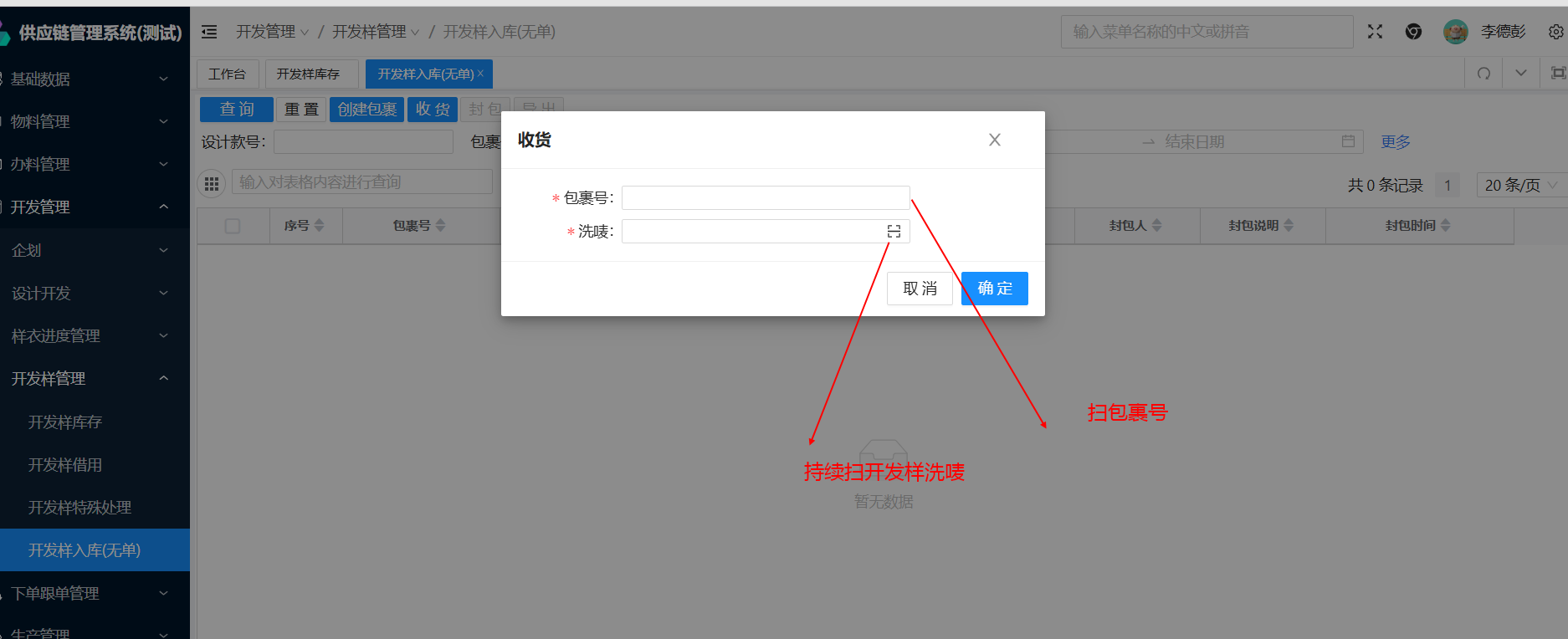Click the 确定 button
The height and width of the screenshot is (639, 1568).
(x=994, y=289)
